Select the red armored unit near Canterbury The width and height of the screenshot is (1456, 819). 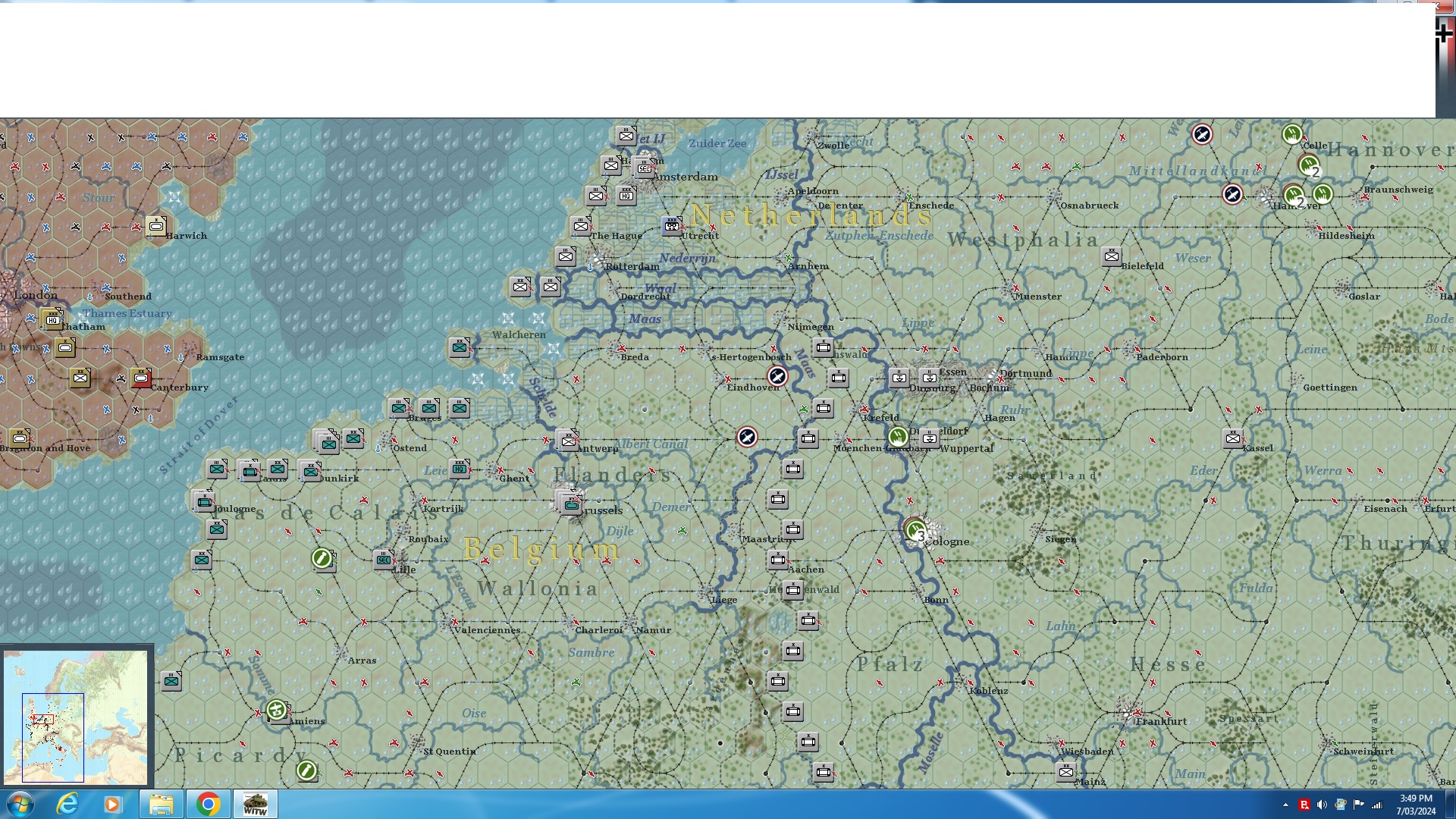click(x=141, y=378)
